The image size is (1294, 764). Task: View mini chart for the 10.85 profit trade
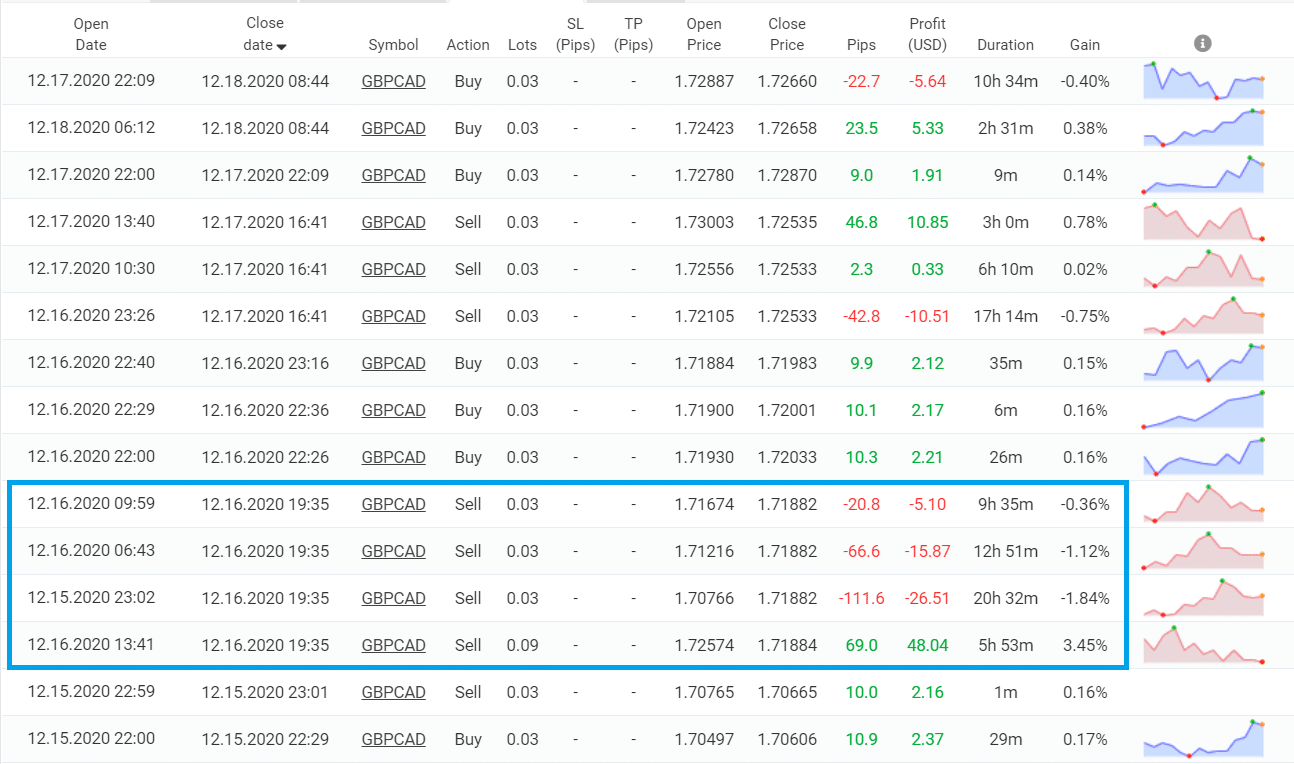coord(1203,222)
